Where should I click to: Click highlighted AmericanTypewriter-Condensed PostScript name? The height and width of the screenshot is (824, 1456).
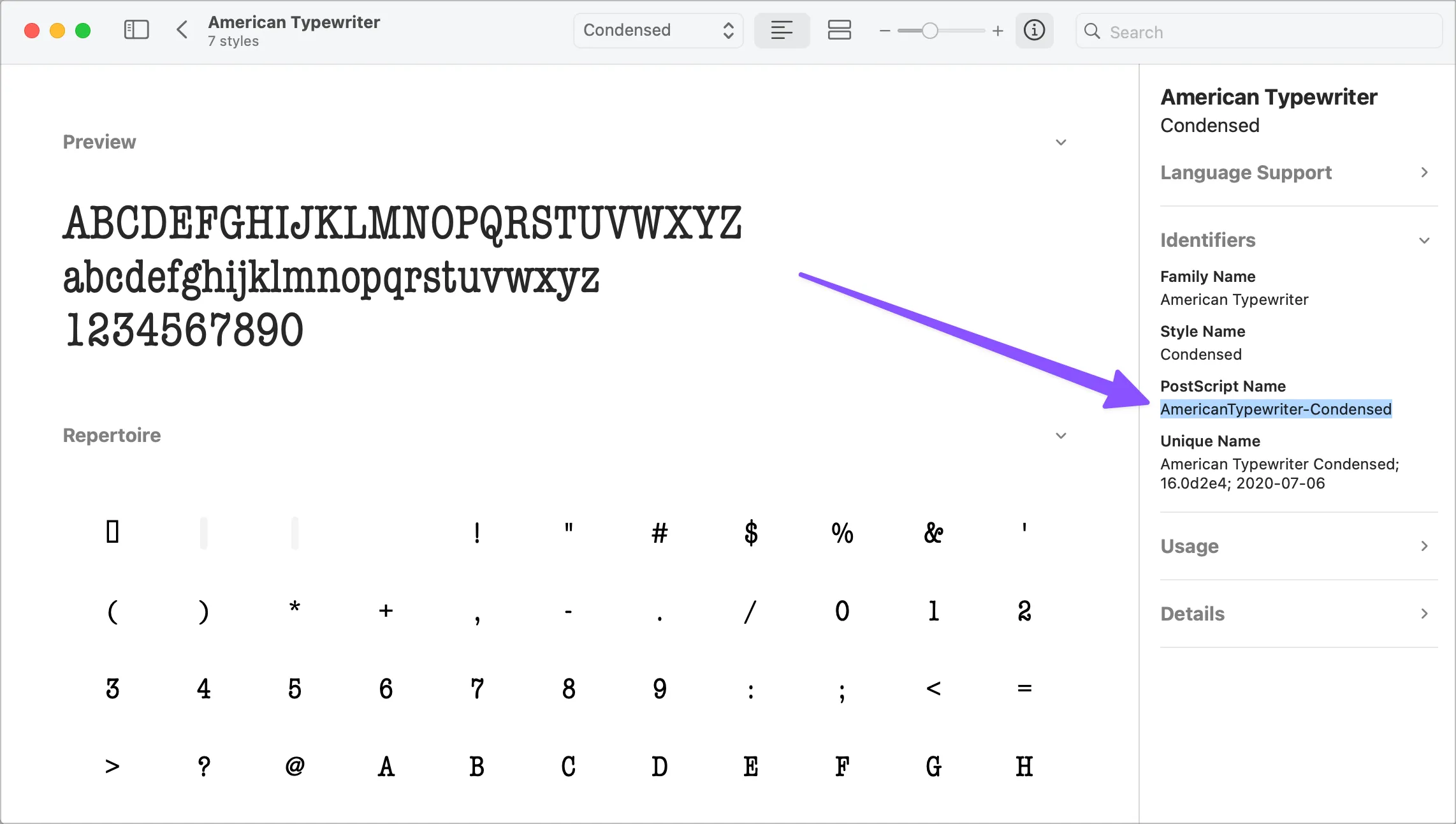click(1276, 409)
